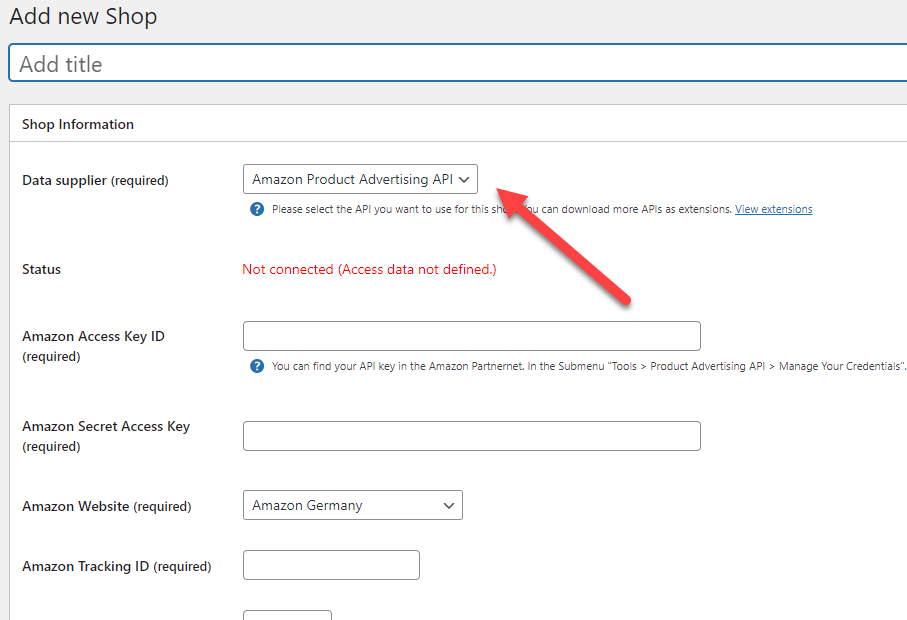Click the Not connected status text
Screen dimensions: 907x620
point(369,270)
